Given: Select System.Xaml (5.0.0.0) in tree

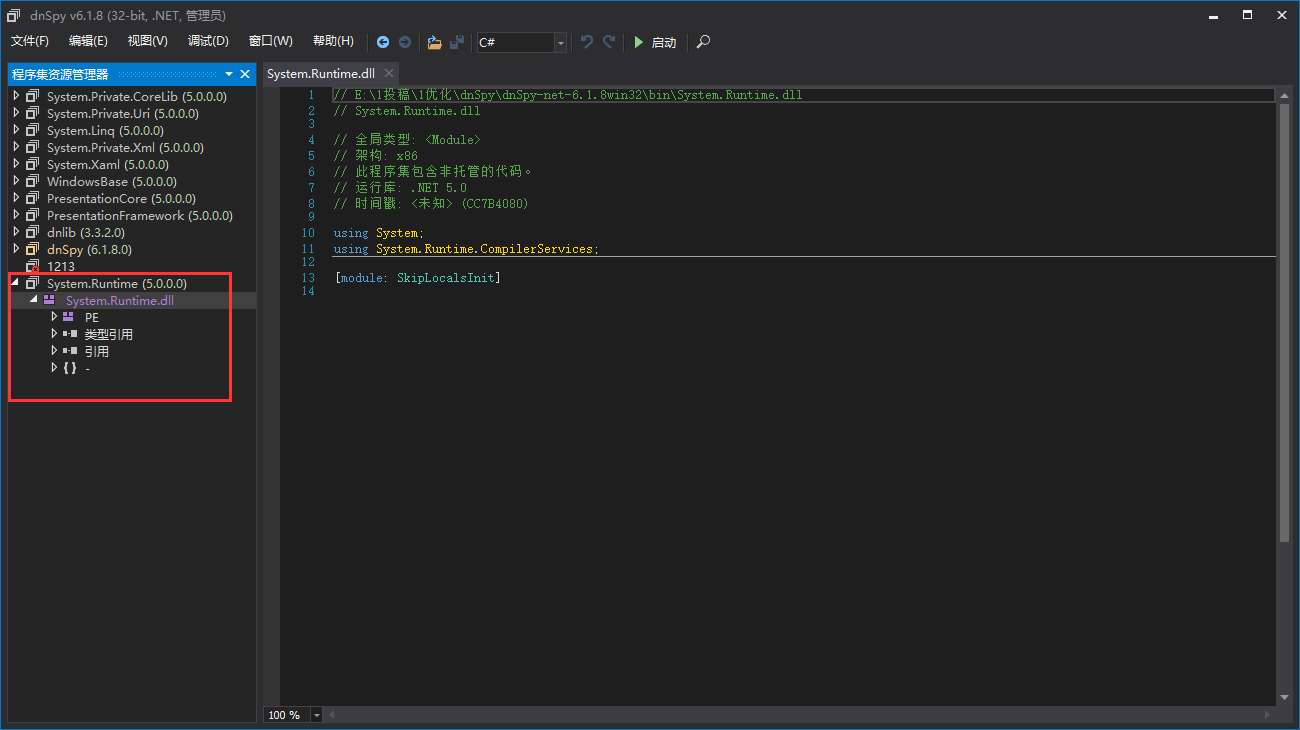Looking at the screenshot, I should point(108,164).
